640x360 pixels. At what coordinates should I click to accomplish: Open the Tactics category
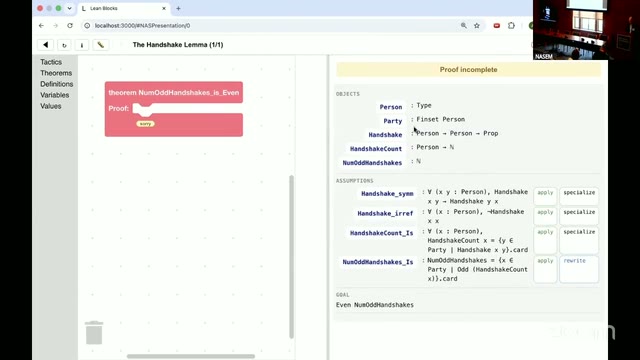click(51, 62)
